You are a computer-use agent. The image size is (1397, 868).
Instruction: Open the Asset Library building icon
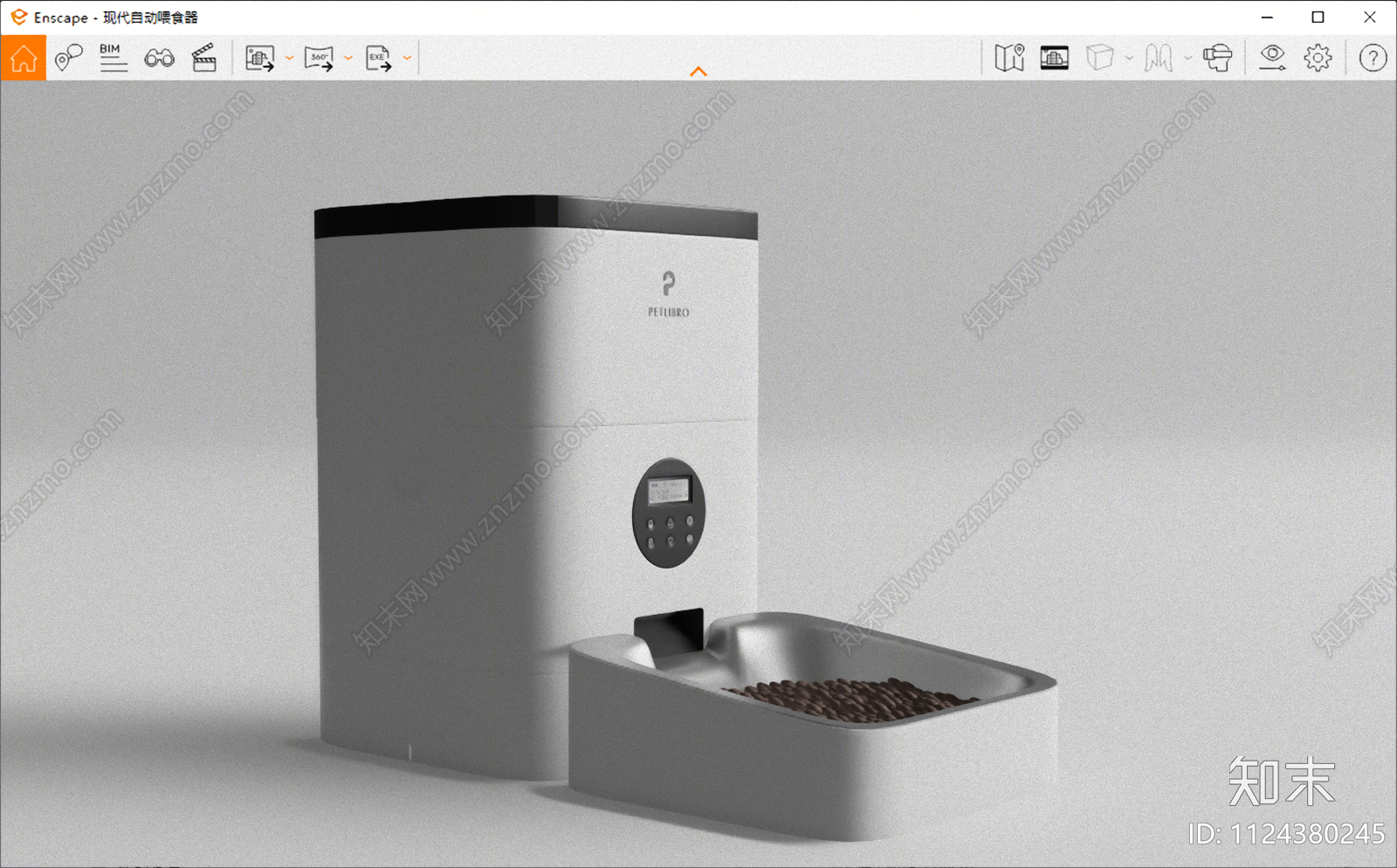point(1055,59)
